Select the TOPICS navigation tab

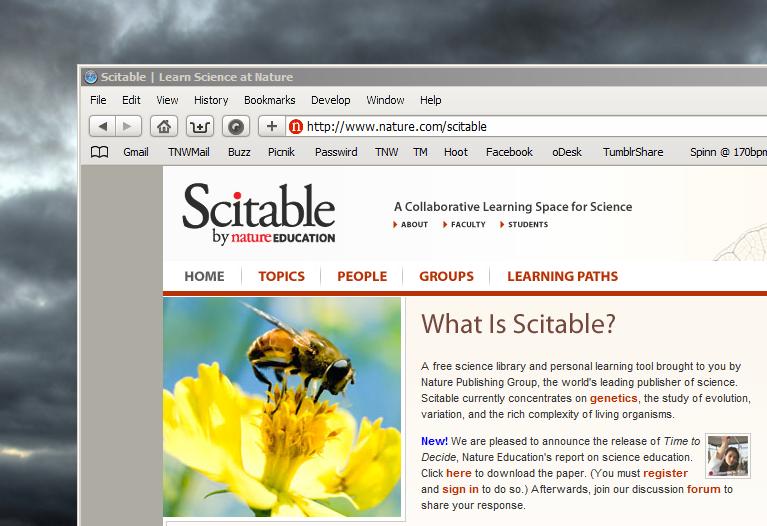point(282,276)
